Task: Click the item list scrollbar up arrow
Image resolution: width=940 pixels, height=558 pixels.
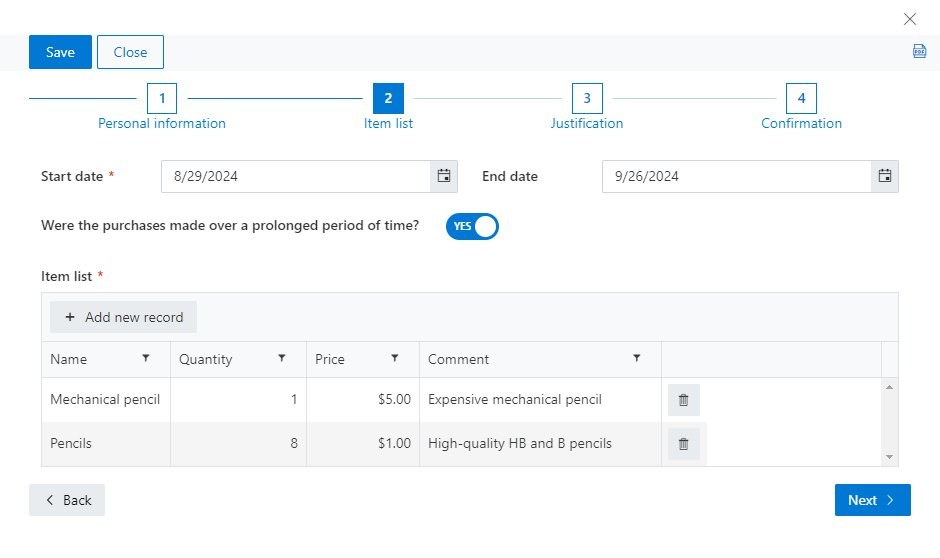Action: pyautogui.click(x=890, y=387)
